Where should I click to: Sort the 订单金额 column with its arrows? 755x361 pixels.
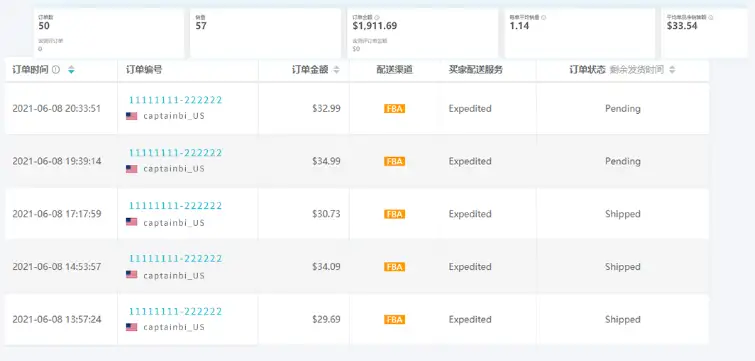[337, 70]
